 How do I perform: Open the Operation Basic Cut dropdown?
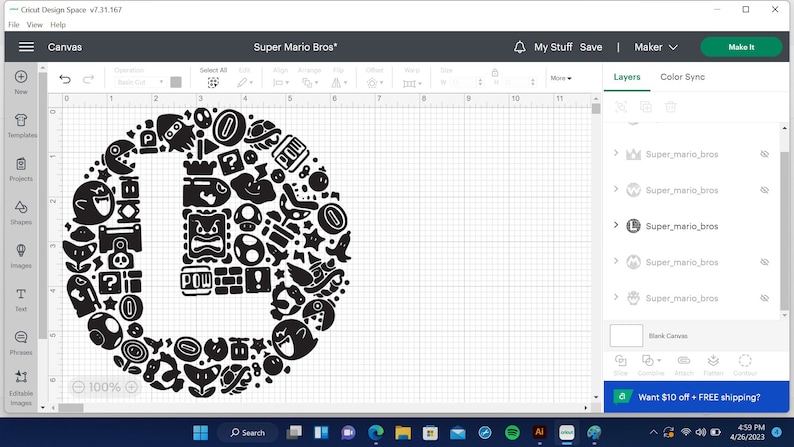pyautogui.click(x=140, y=82)
